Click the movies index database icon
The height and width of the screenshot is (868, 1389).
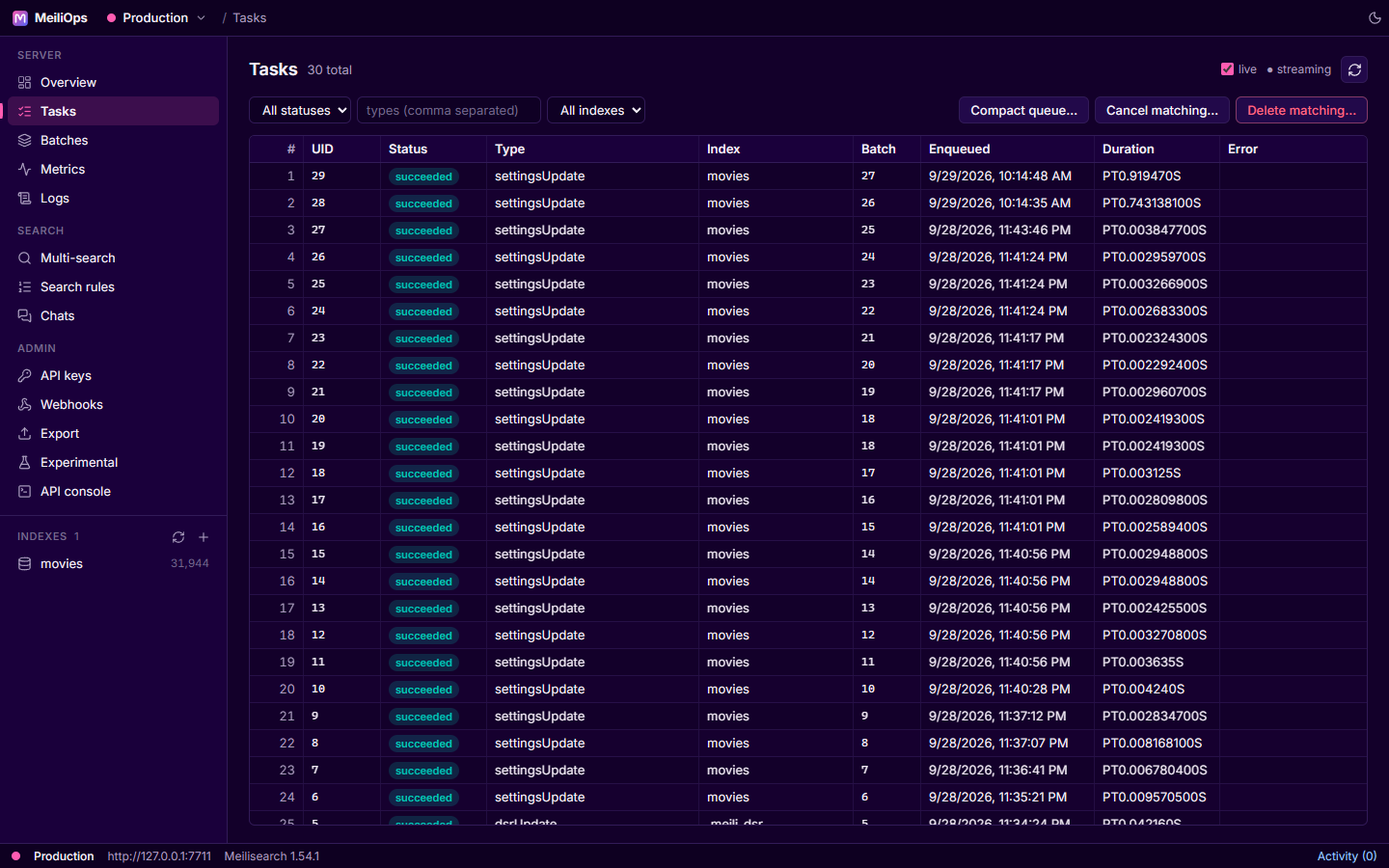tap(25, 564)
